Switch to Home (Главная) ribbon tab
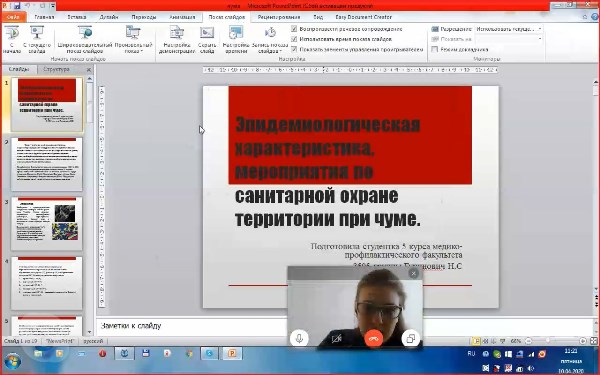 click(x=44, y=17)
